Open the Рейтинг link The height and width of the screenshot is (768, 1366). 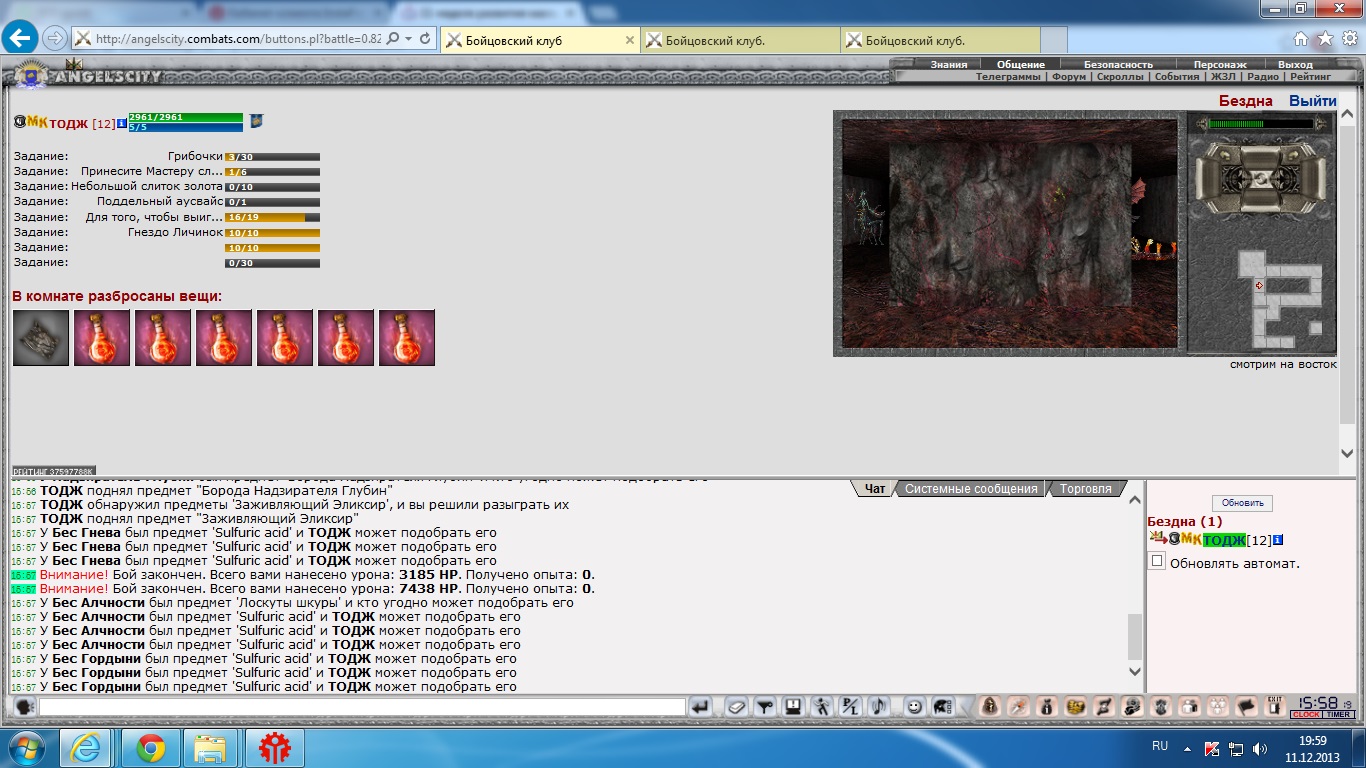coord(1310,76)
